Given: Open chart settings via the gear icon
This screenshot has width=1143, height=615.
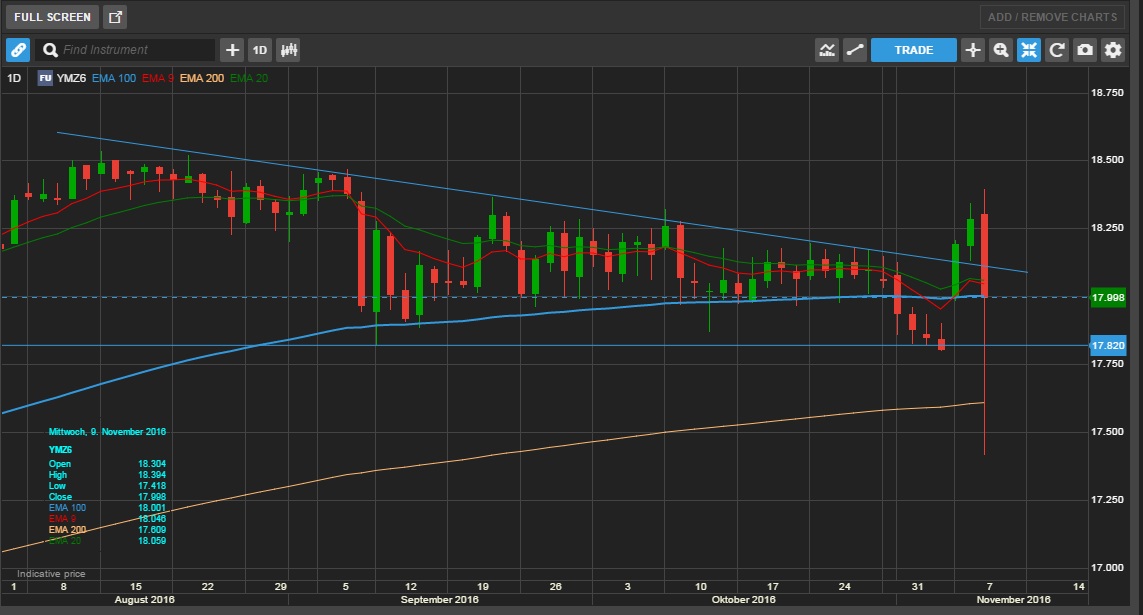Looking at the screenshot, I should coord(1113,49).
